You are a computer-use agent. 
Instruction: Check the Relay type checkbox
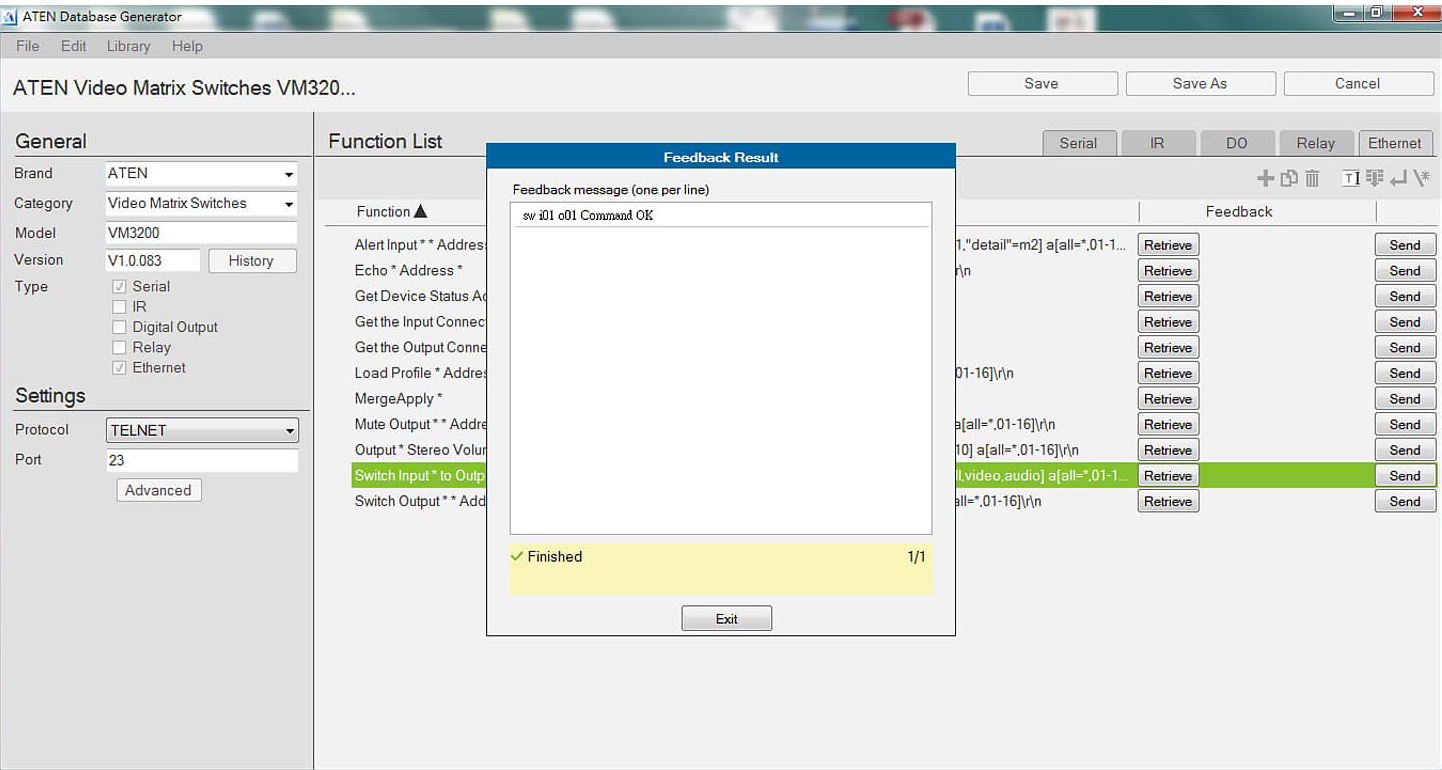pyautogui.click(x=120, y=348)
